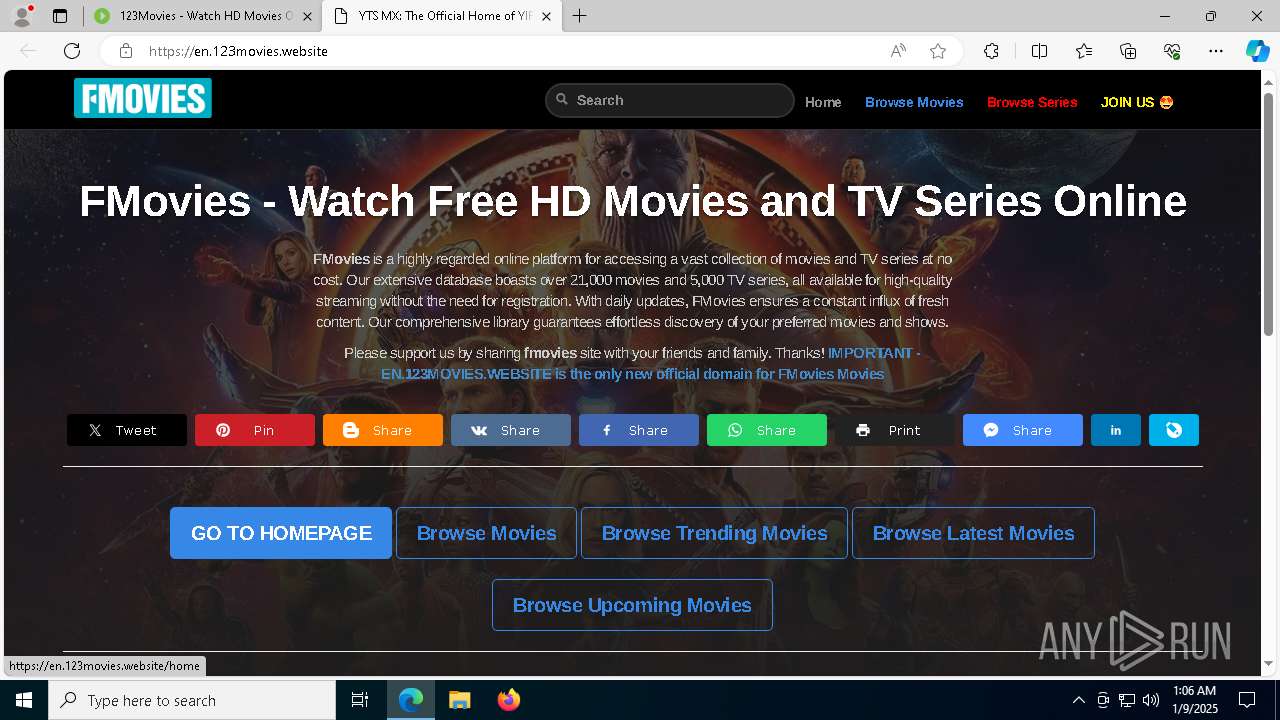Click the Print button
The image size is (1280, 720).
(895, 430)
